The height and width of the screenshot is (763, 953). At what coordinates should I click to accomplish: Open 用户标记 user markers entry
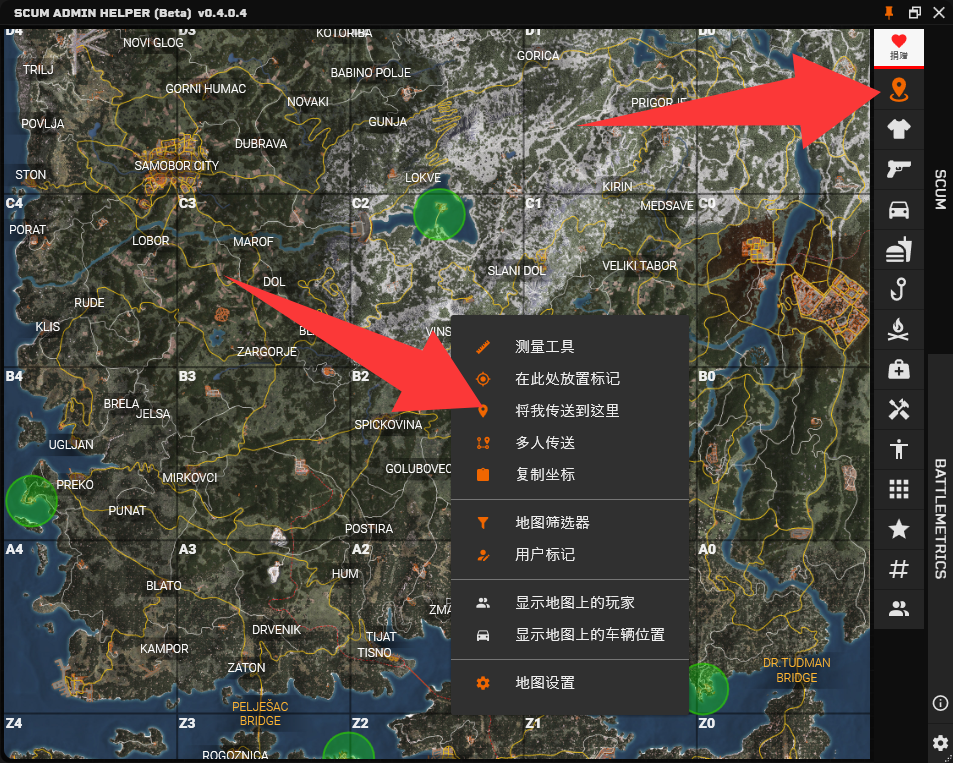click(569, 554)
